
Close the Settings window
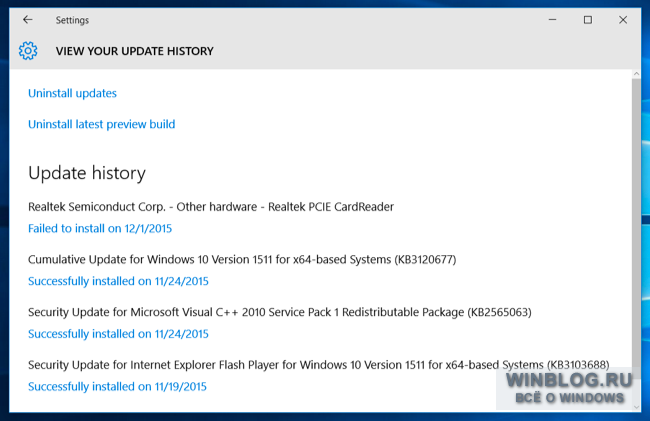coord(623,19)
